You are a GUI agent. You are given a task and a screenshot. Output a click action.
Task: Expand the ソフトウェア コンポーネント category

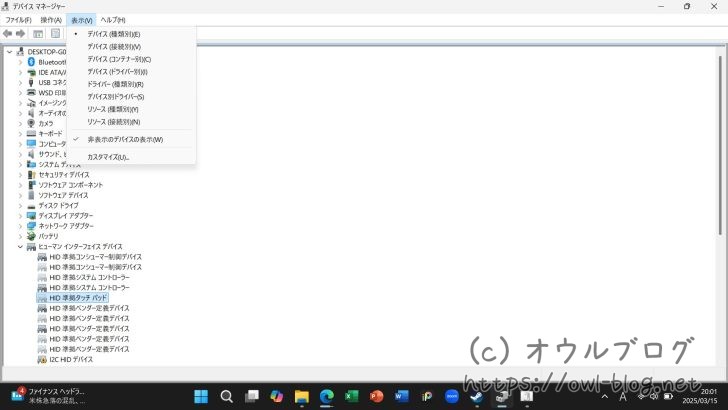20,185
